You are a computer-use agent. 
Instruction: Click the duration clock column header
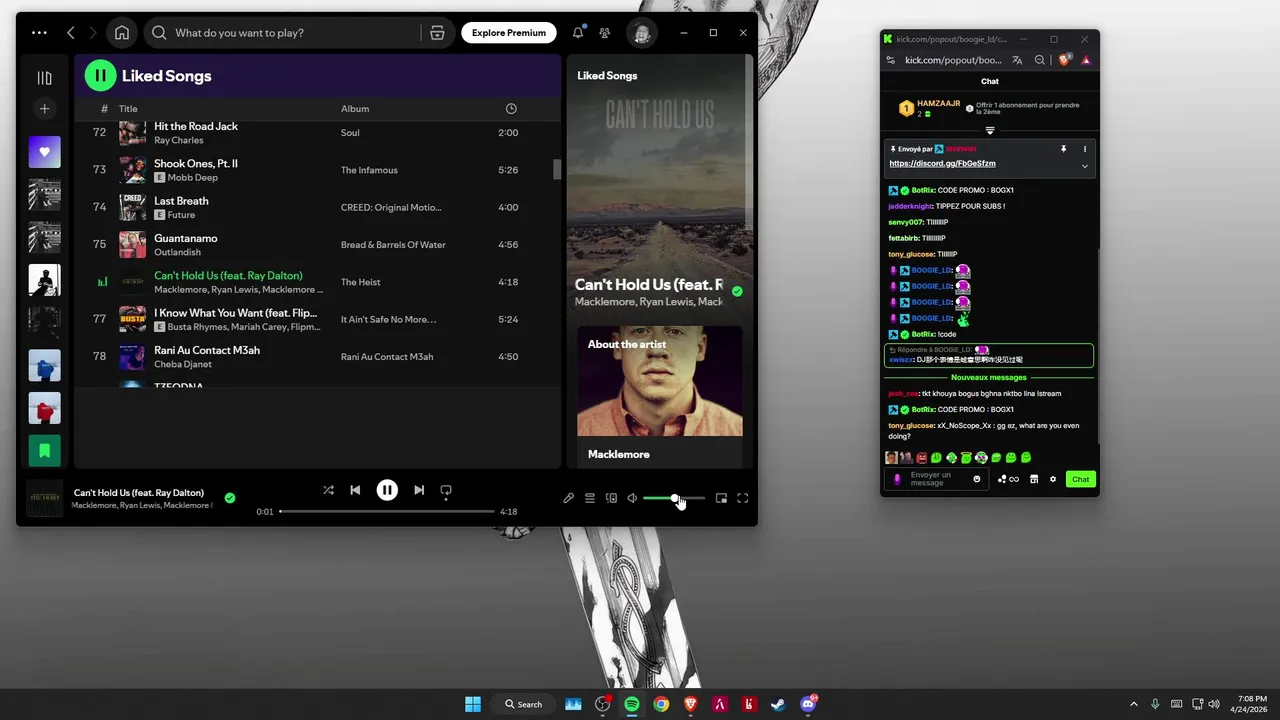[511, 108]
